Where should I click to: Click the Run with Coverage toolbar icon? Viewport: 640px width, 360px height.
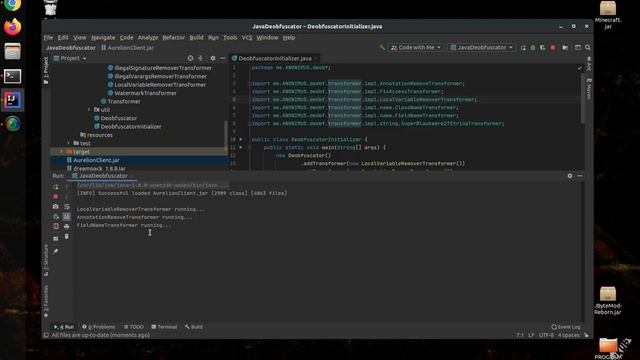(542, 48)
